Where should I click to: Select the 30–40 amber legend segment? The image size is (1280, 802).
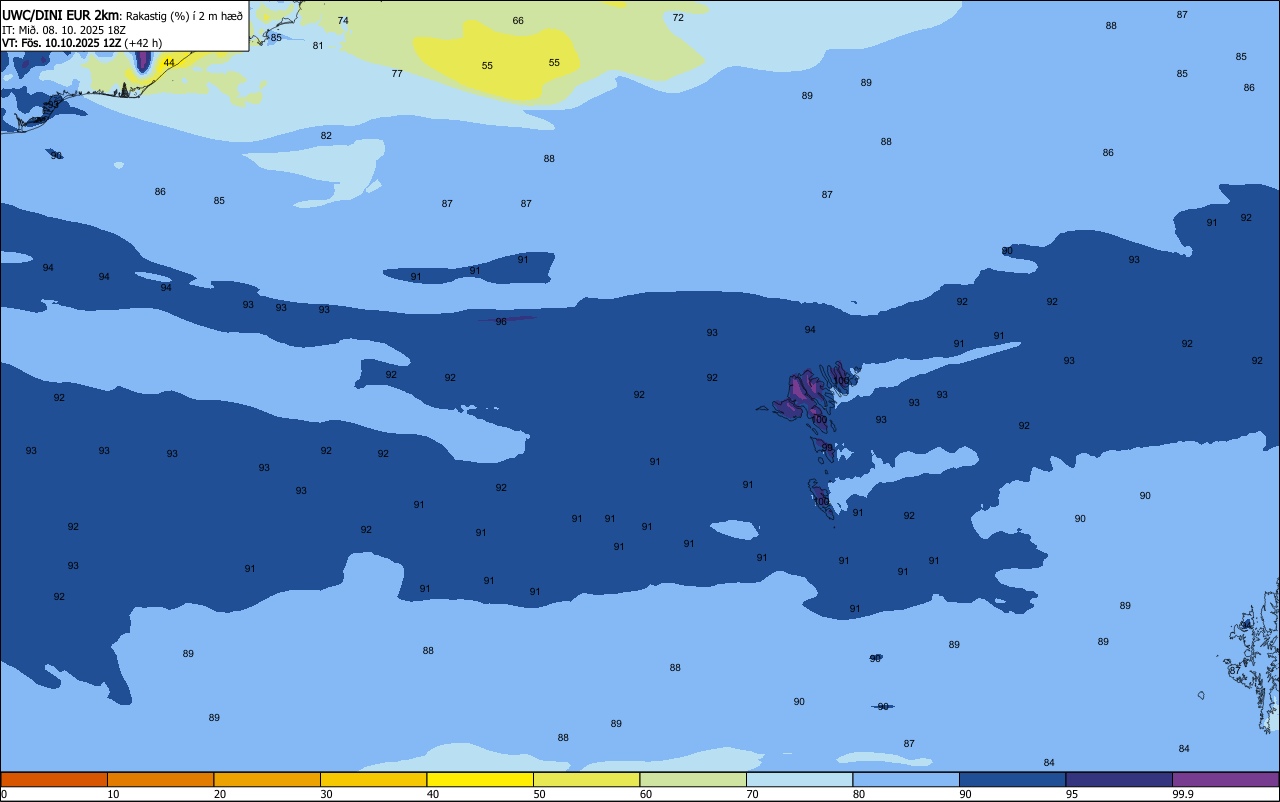(x=373, y=779)
